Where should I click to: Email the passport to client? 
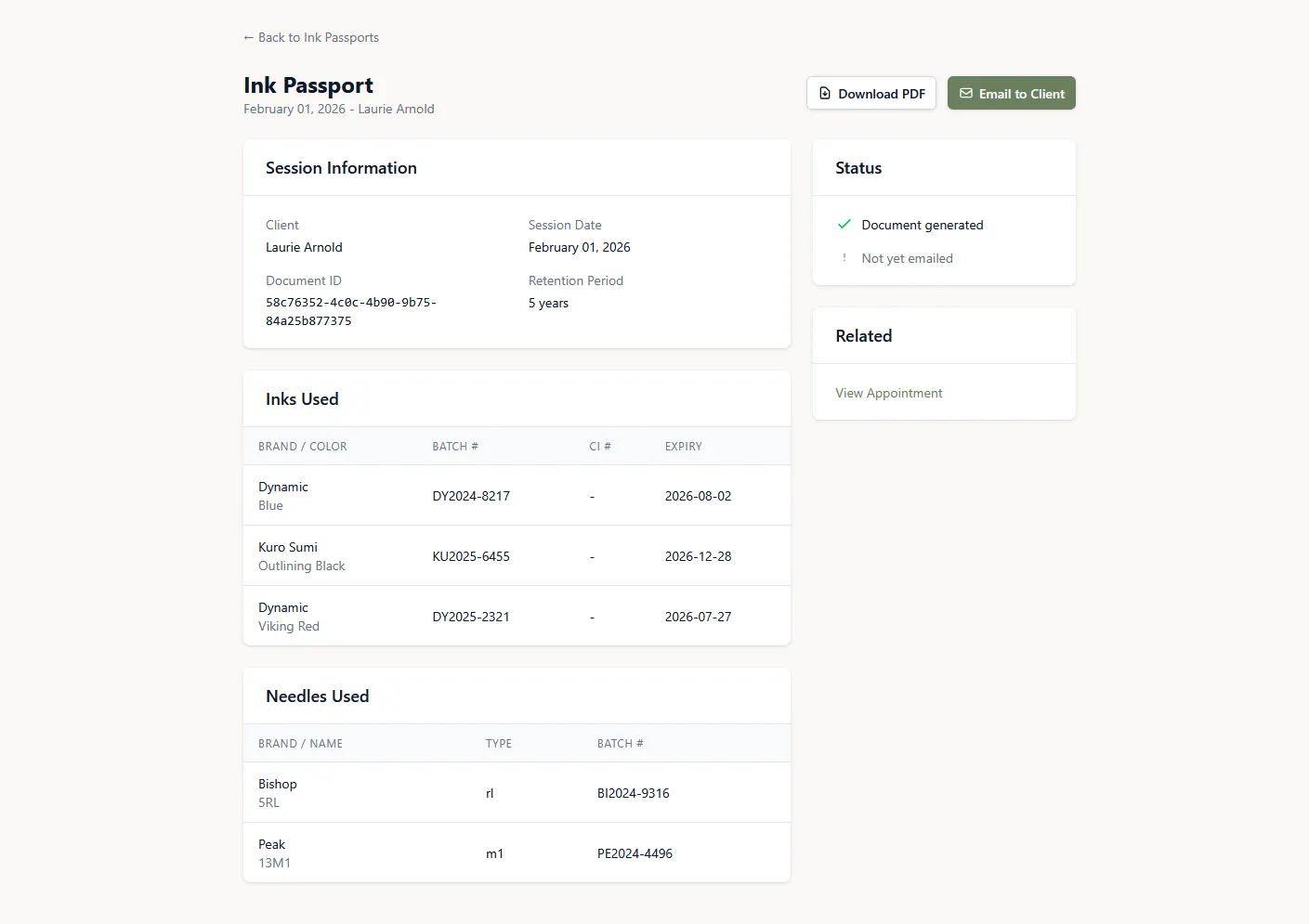(1011, 93)
